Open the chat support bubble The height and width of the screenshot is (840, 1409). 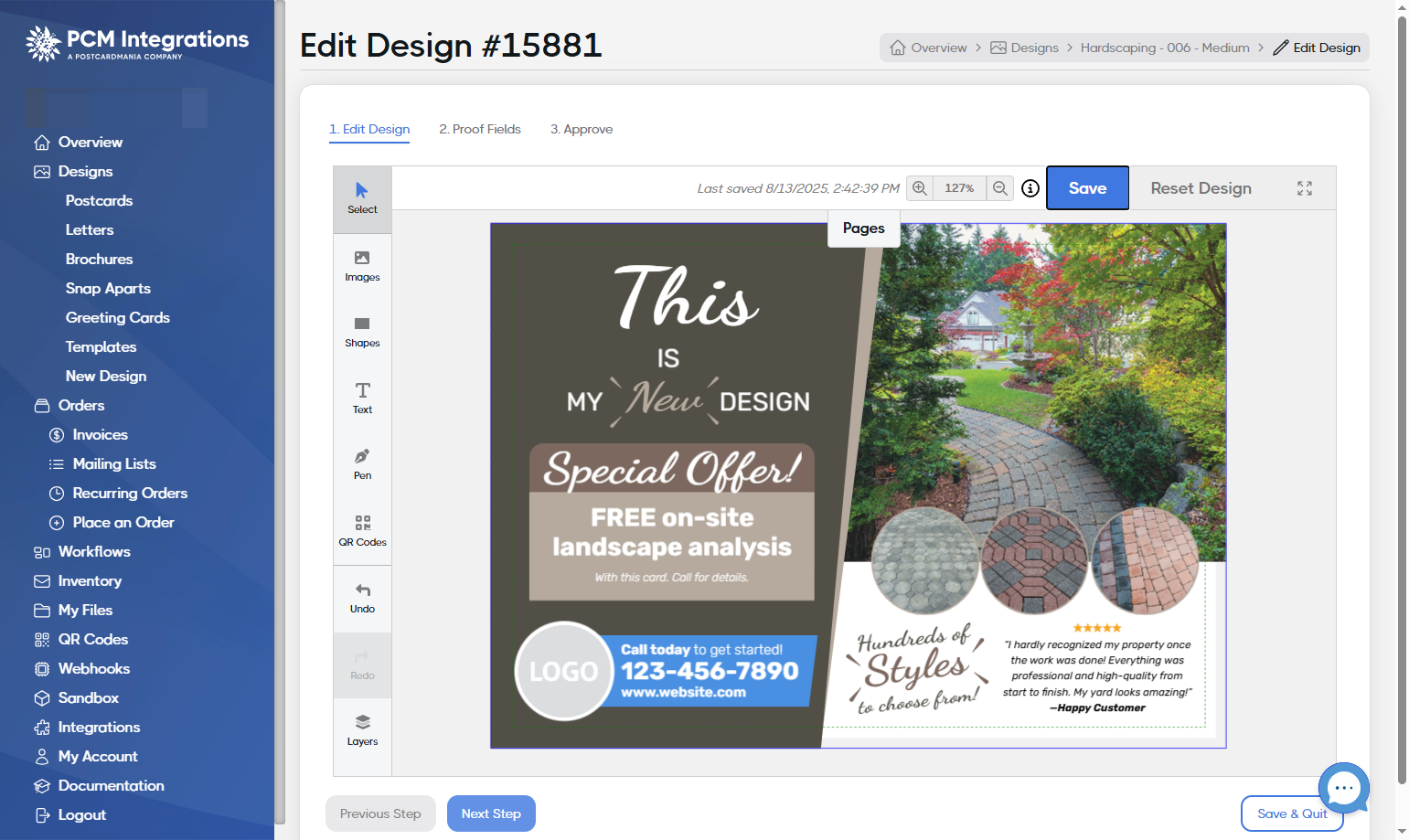click(x=1344, y=788)
